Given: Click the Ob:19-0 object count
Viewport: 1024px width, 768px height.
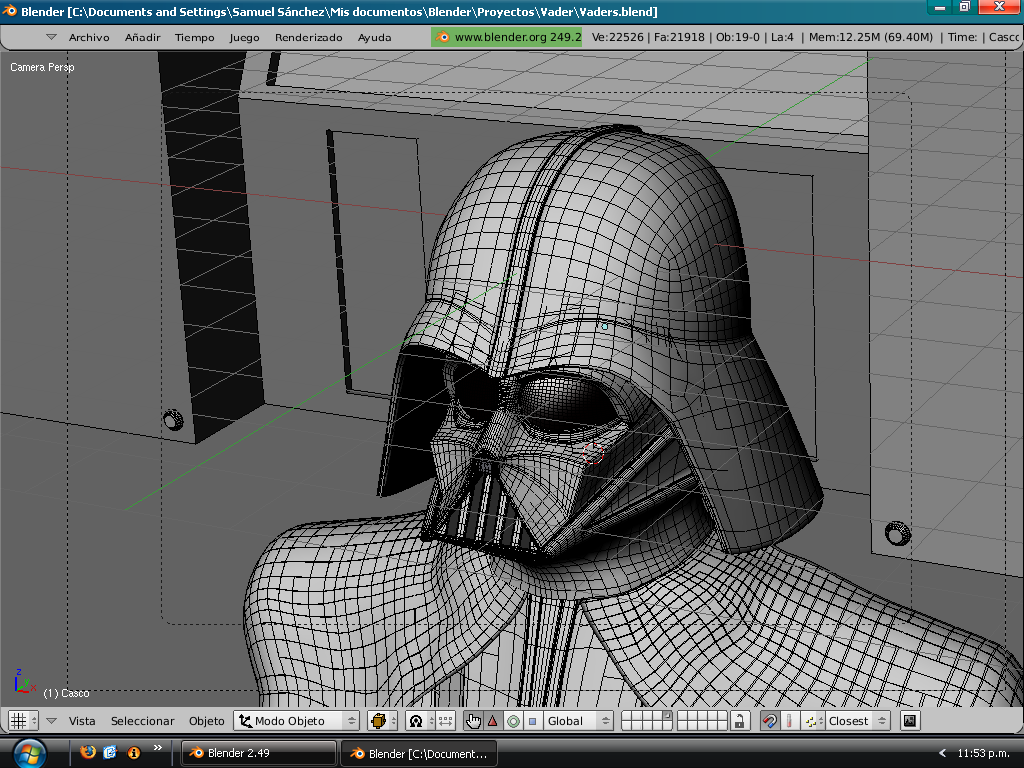Looking at the screenshot, I should click(x=738, y=37).
